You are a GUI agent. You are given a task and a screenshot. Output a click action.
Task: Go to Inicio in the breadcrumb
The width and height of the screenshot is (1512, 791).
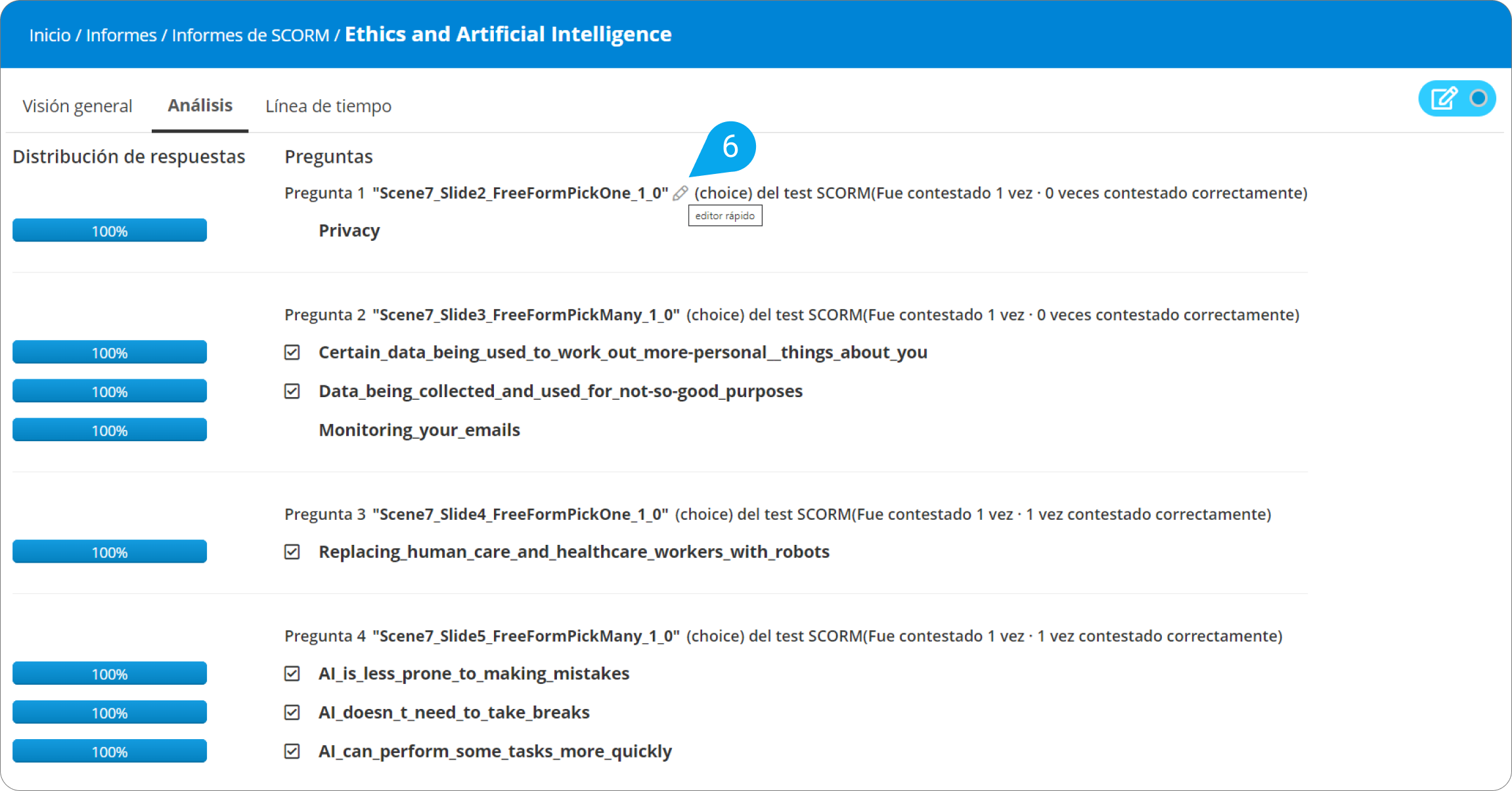[x=50, y=35]
